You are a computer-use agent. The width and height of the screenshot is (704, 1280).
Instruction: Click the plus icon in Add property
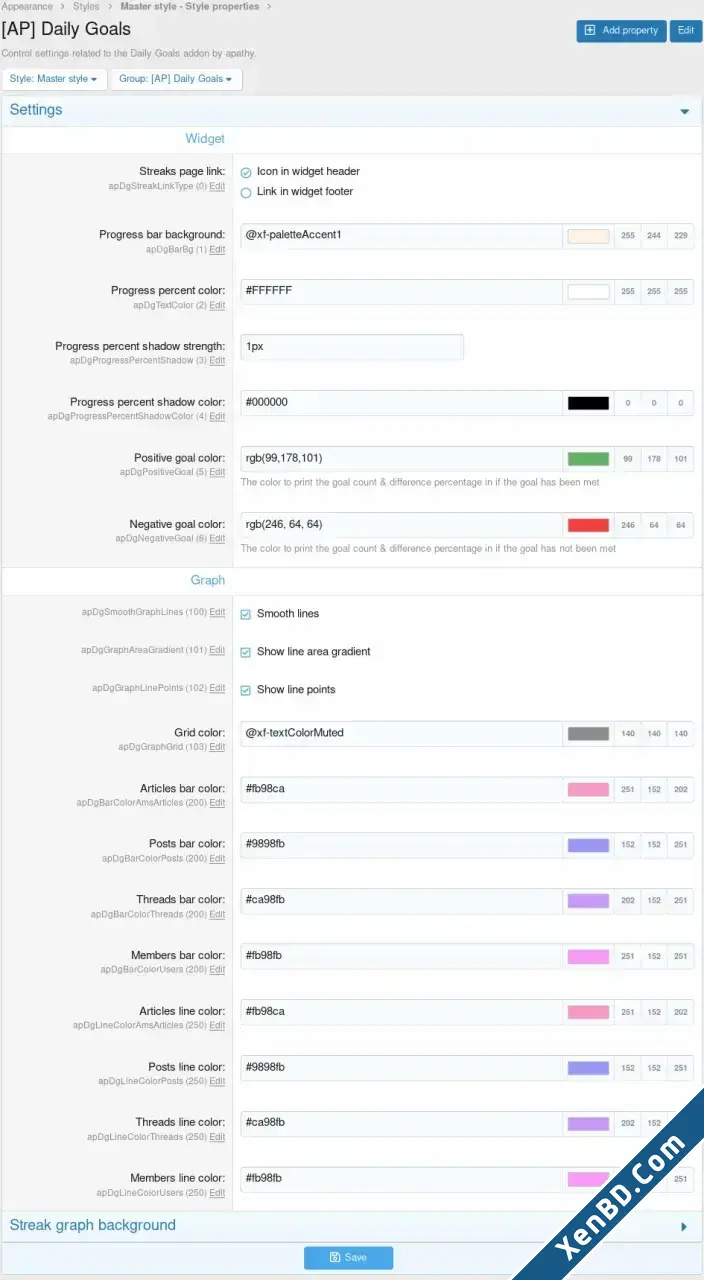coord(590,31)
